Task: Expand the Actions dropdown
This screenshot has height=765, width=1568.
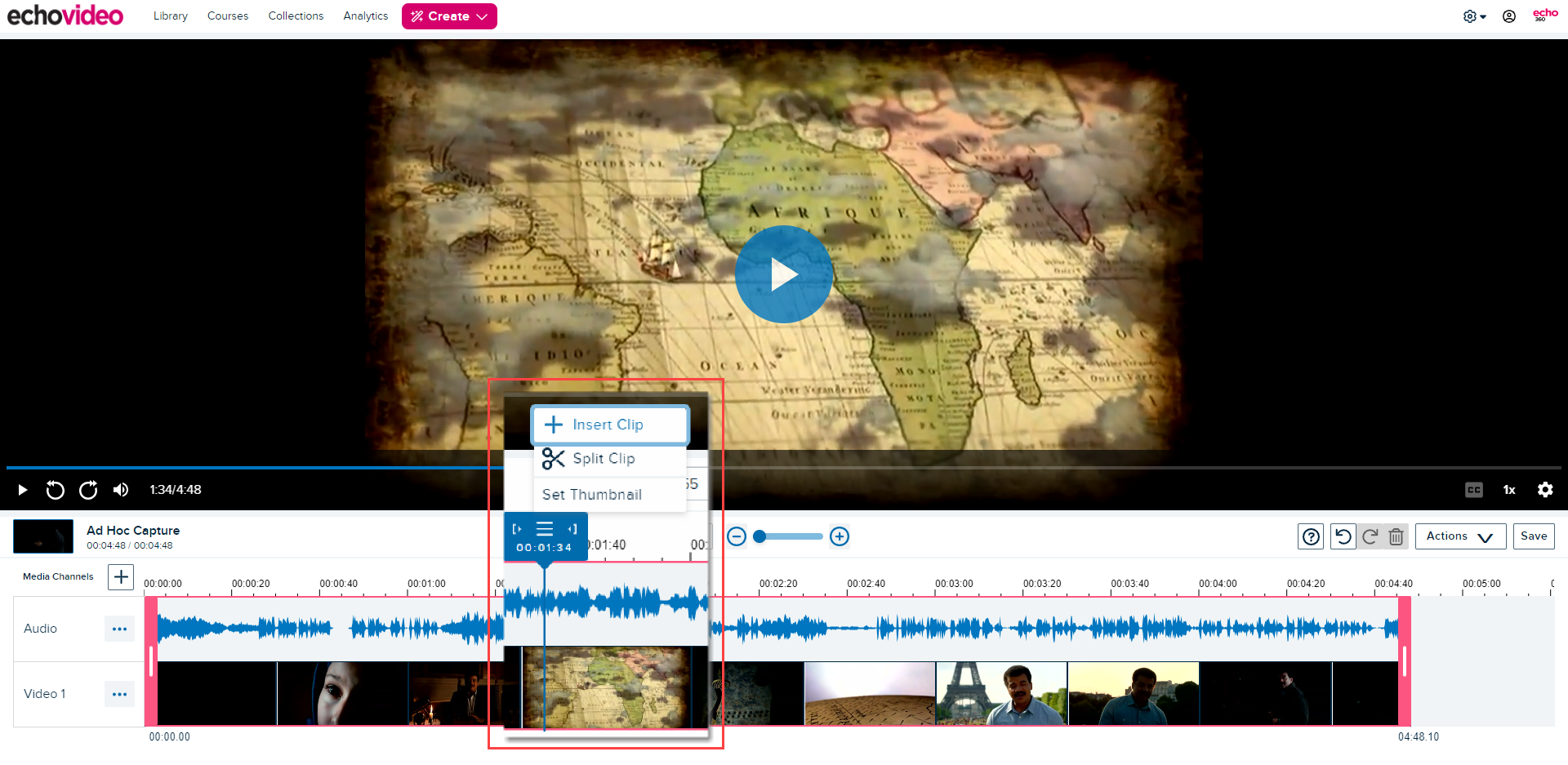Action: pos(1460,536)
